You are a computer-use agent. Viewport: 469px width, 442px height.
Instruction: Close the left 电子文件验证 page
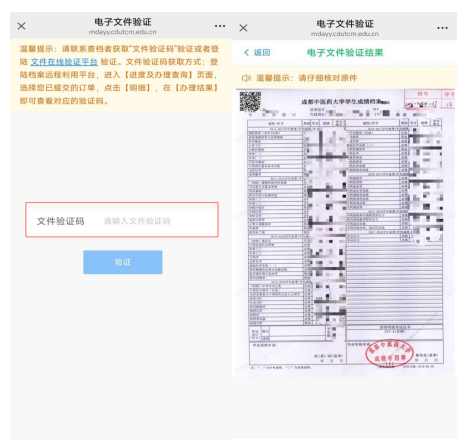(21, 26)
